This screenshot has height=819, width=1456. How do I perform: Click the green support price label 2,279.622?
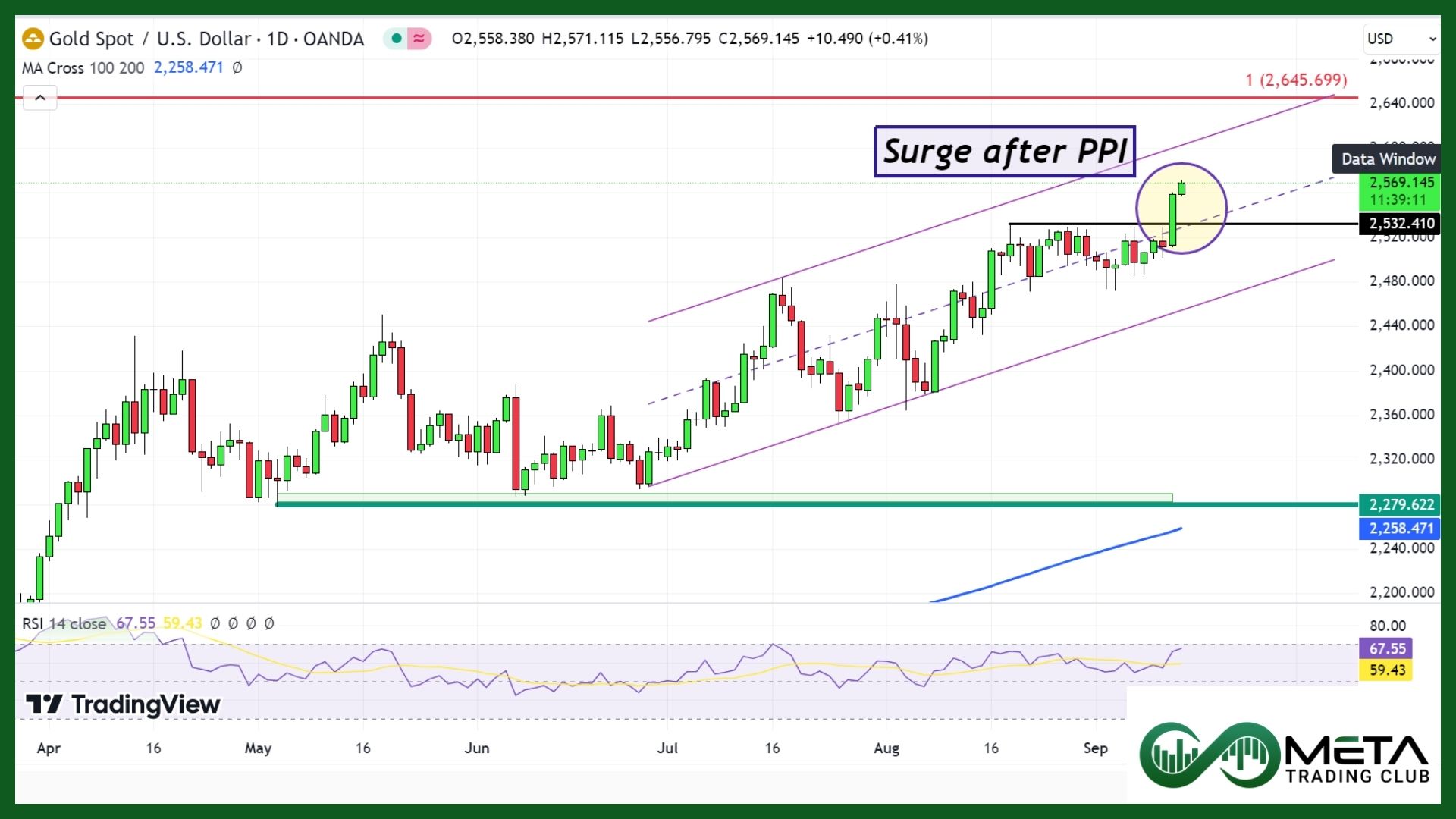[1400, 504]
